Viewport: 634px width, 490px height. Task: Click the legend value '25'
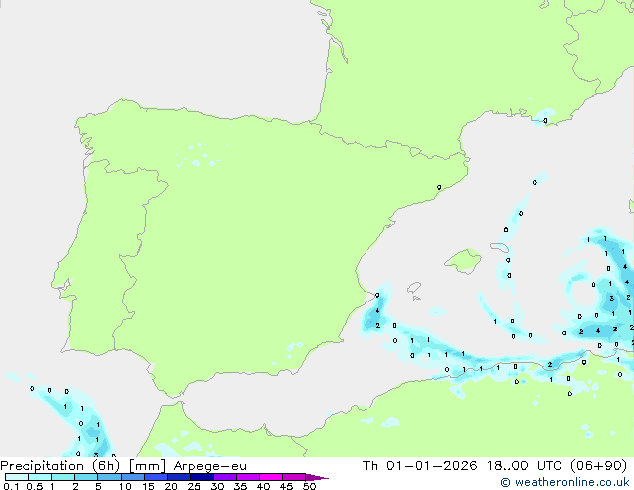point(194,486)
